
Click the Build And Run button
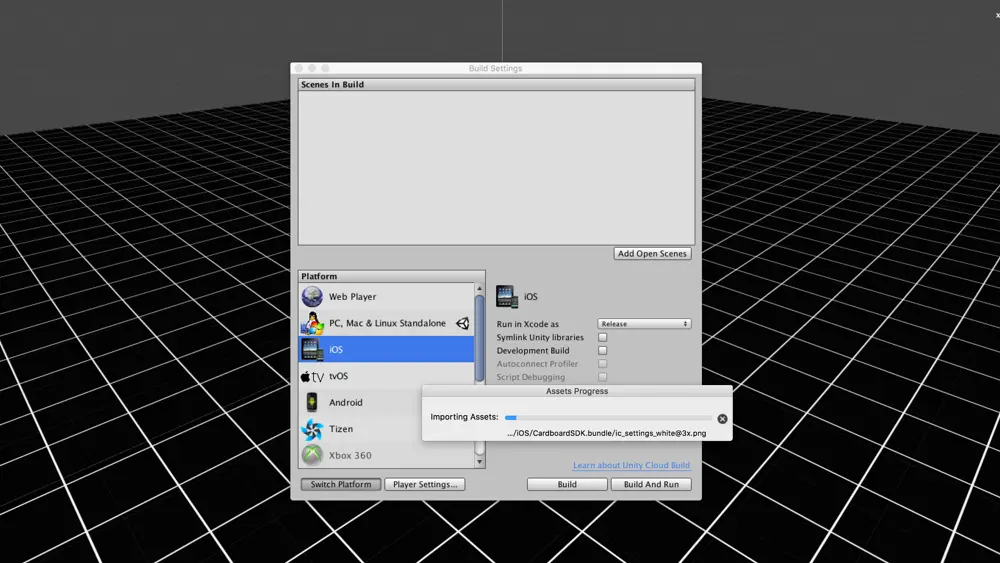pyautogui.click(x=651, y=485)
